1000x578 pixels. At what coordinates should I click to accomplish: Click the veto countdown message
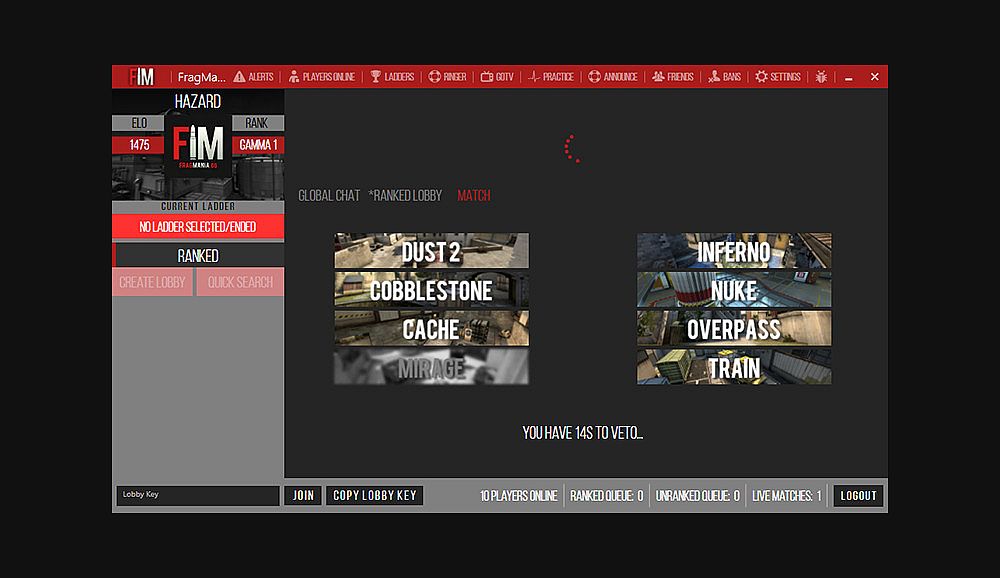click(x=583, y=433)
